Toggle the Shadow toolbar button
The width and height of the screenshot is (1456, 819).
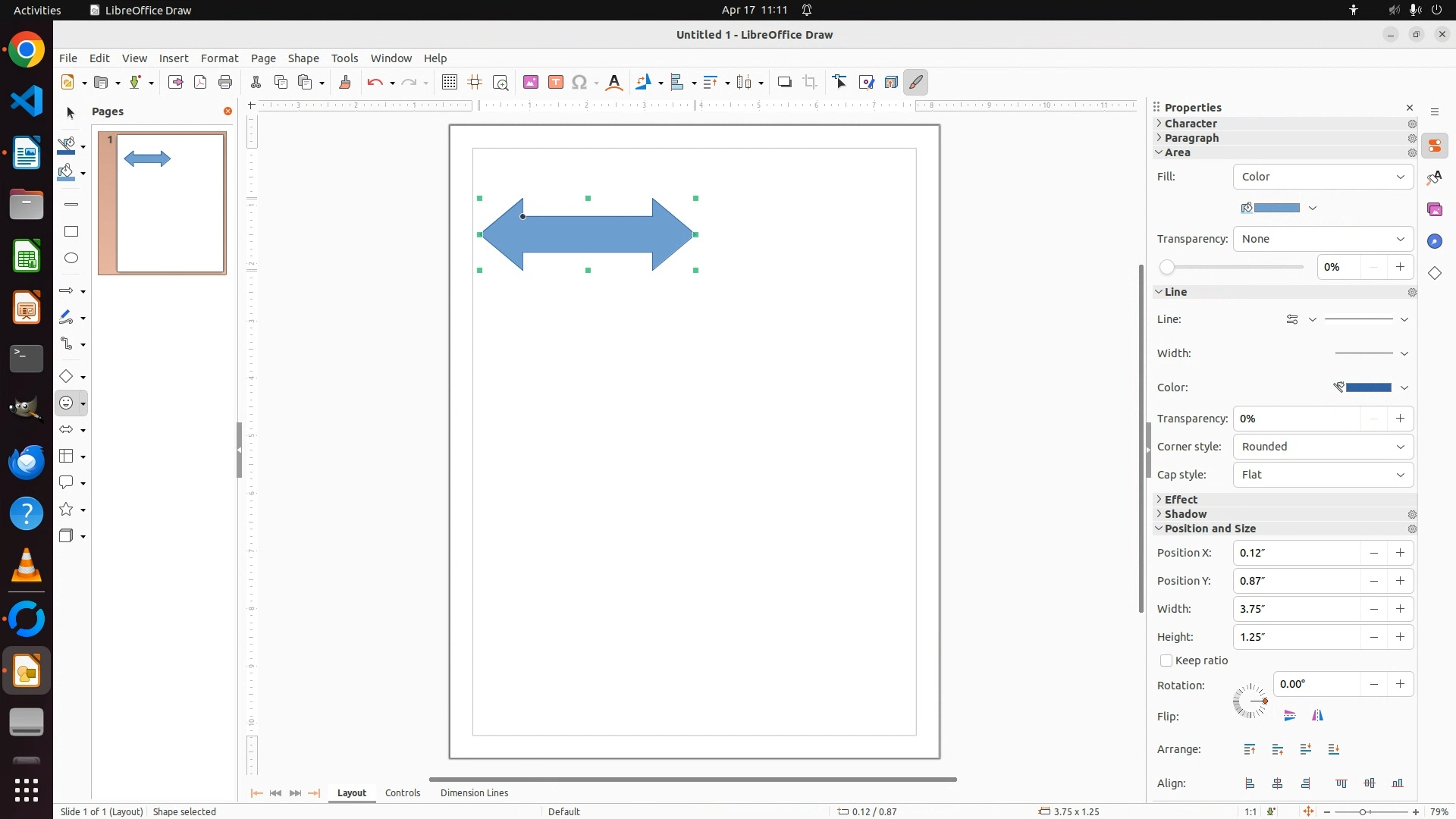click(785, 83)
